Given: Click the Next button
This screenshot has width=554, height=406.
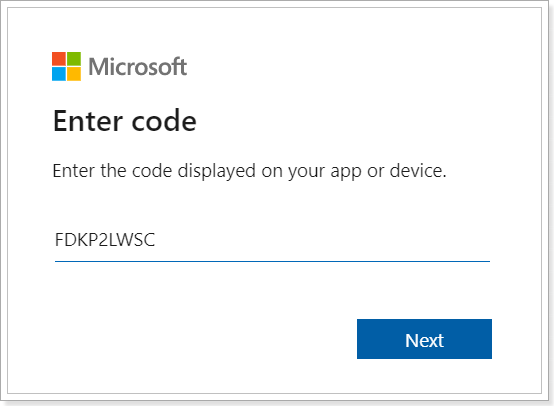Looking at the screenshot, I should point(424,339).
